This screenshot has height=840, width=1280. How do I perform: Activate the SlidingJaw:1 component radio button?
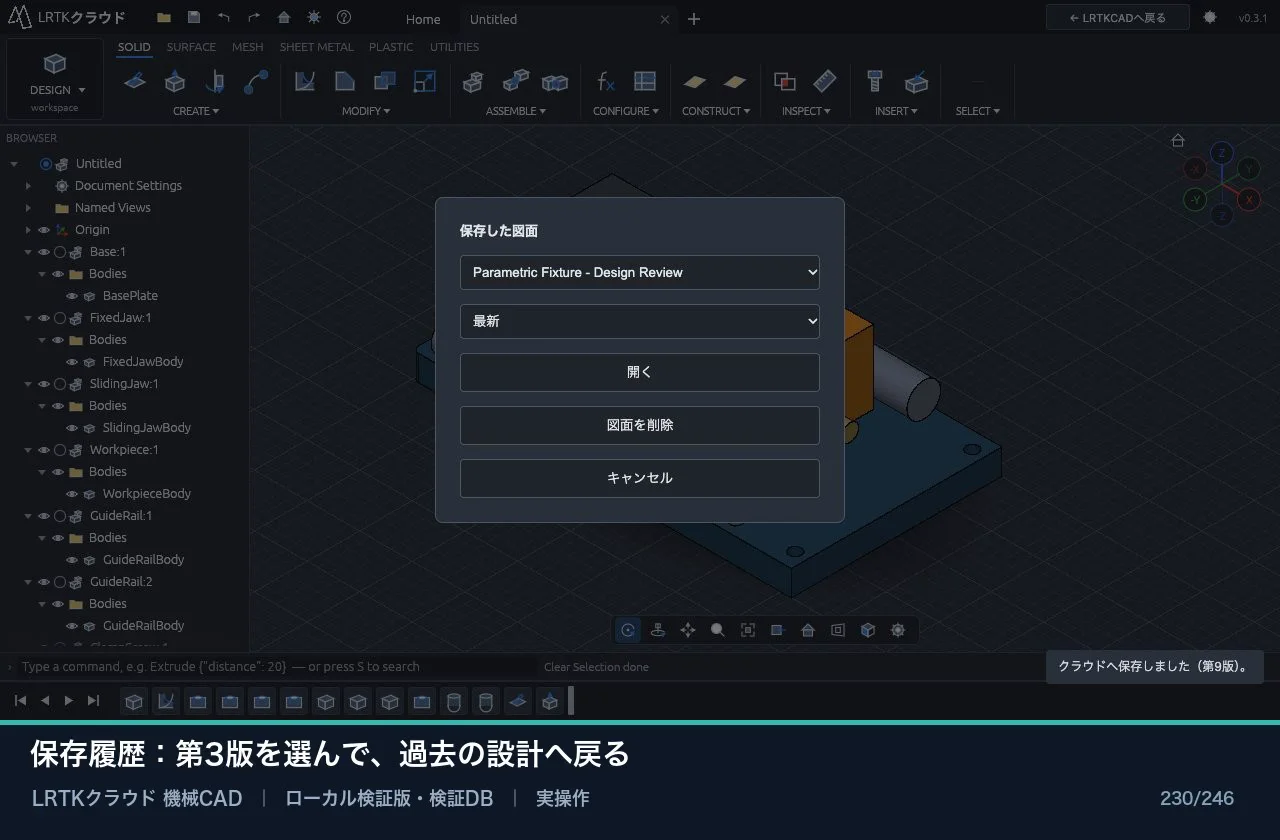(60, 384)
